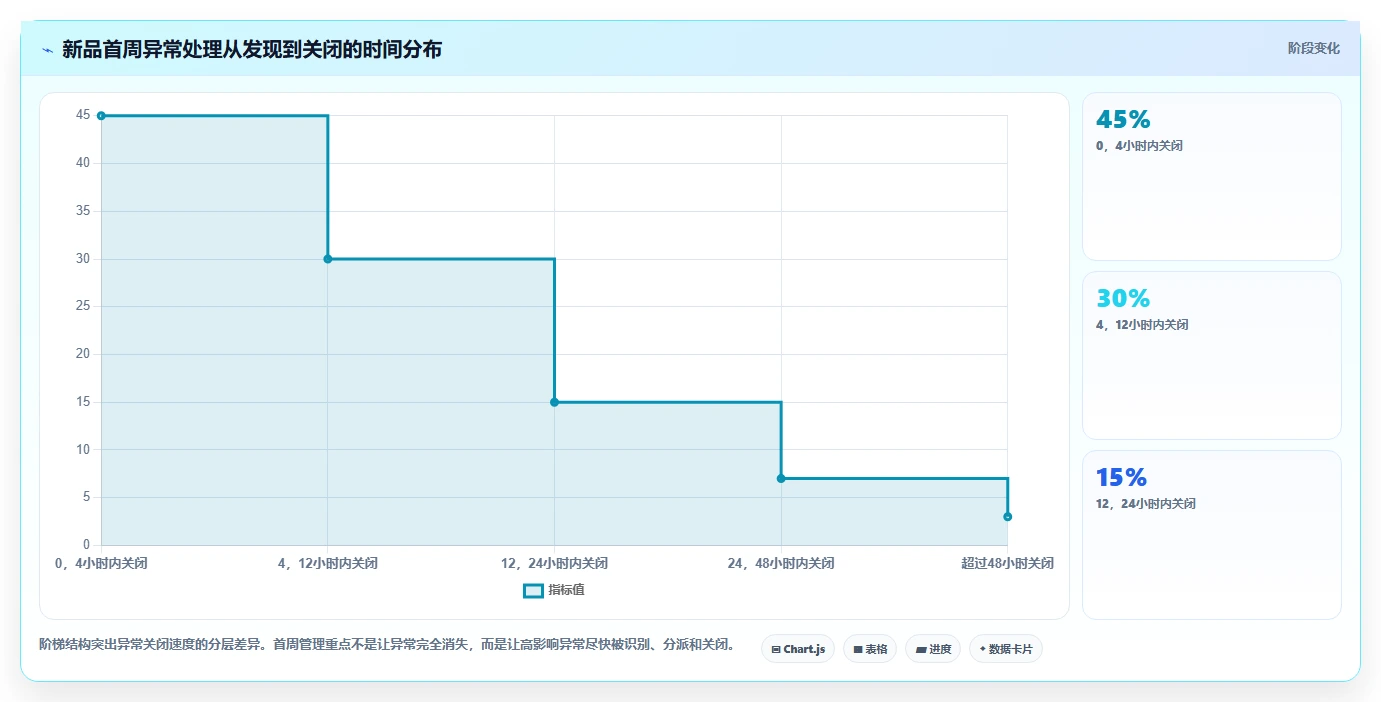Click the data point at value 7
The image size is (1381, 702).
[781, 478]
